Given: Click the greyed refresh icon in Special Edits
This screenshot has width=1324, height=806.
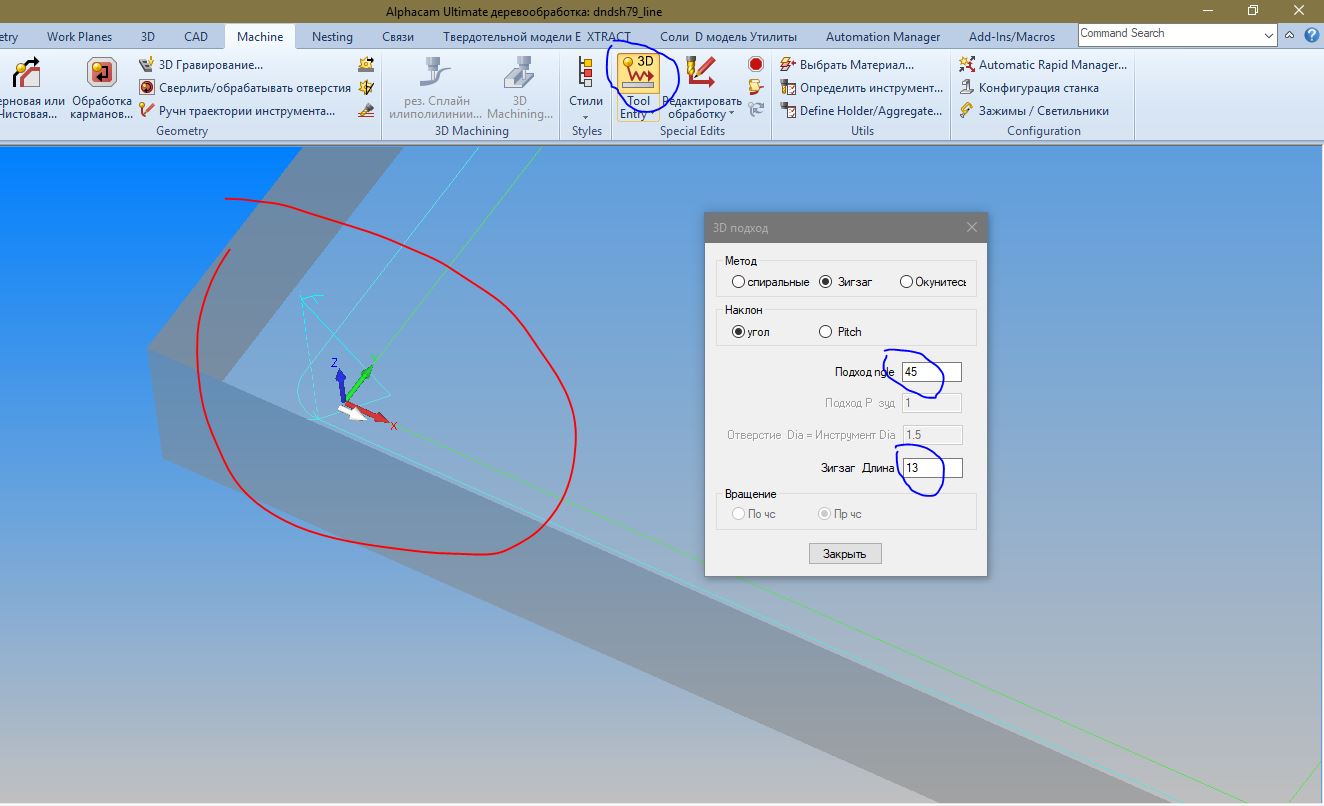Looking at the screenshot, I should pos(756,110).
